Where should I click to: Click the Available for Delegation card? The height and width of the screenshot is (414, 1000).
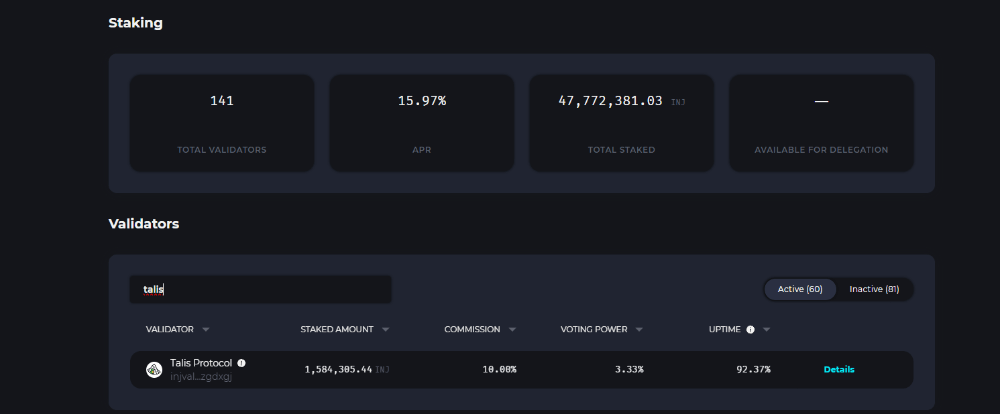coord(821,123)
